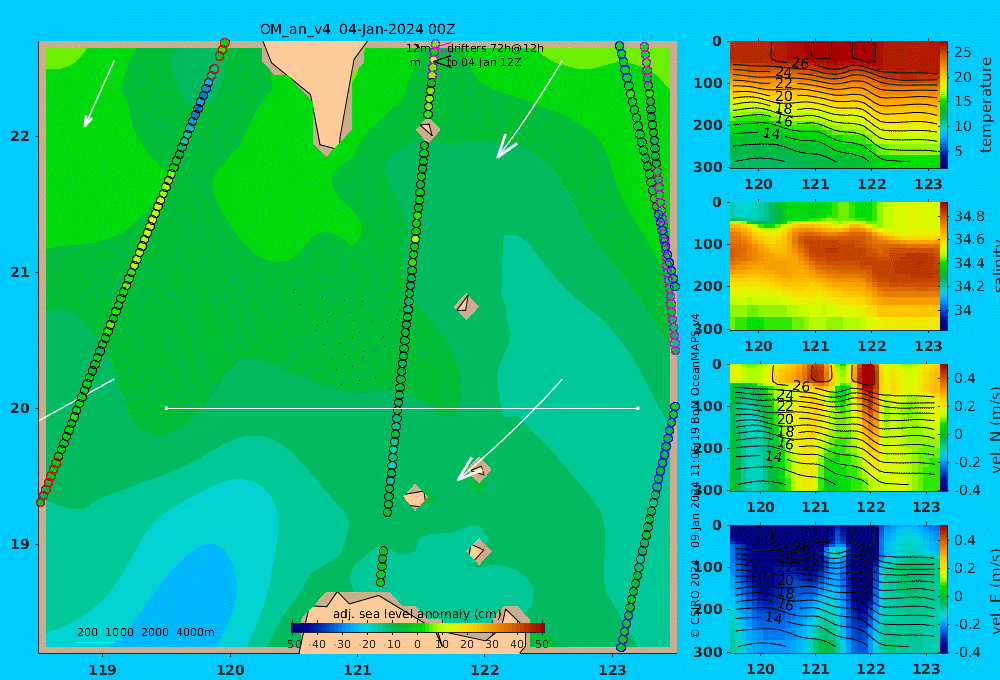Click the 25 tick on temperature scale

click(962, 52)
